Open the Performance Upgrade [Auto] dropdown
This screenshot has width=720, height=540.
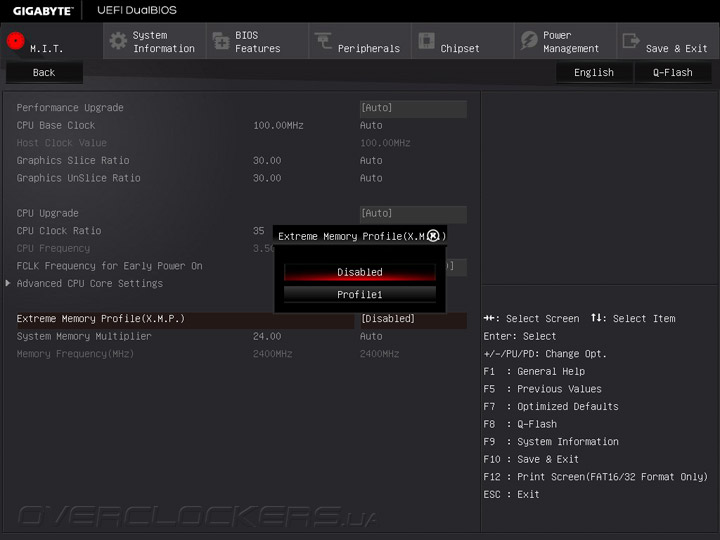(413, 108)
